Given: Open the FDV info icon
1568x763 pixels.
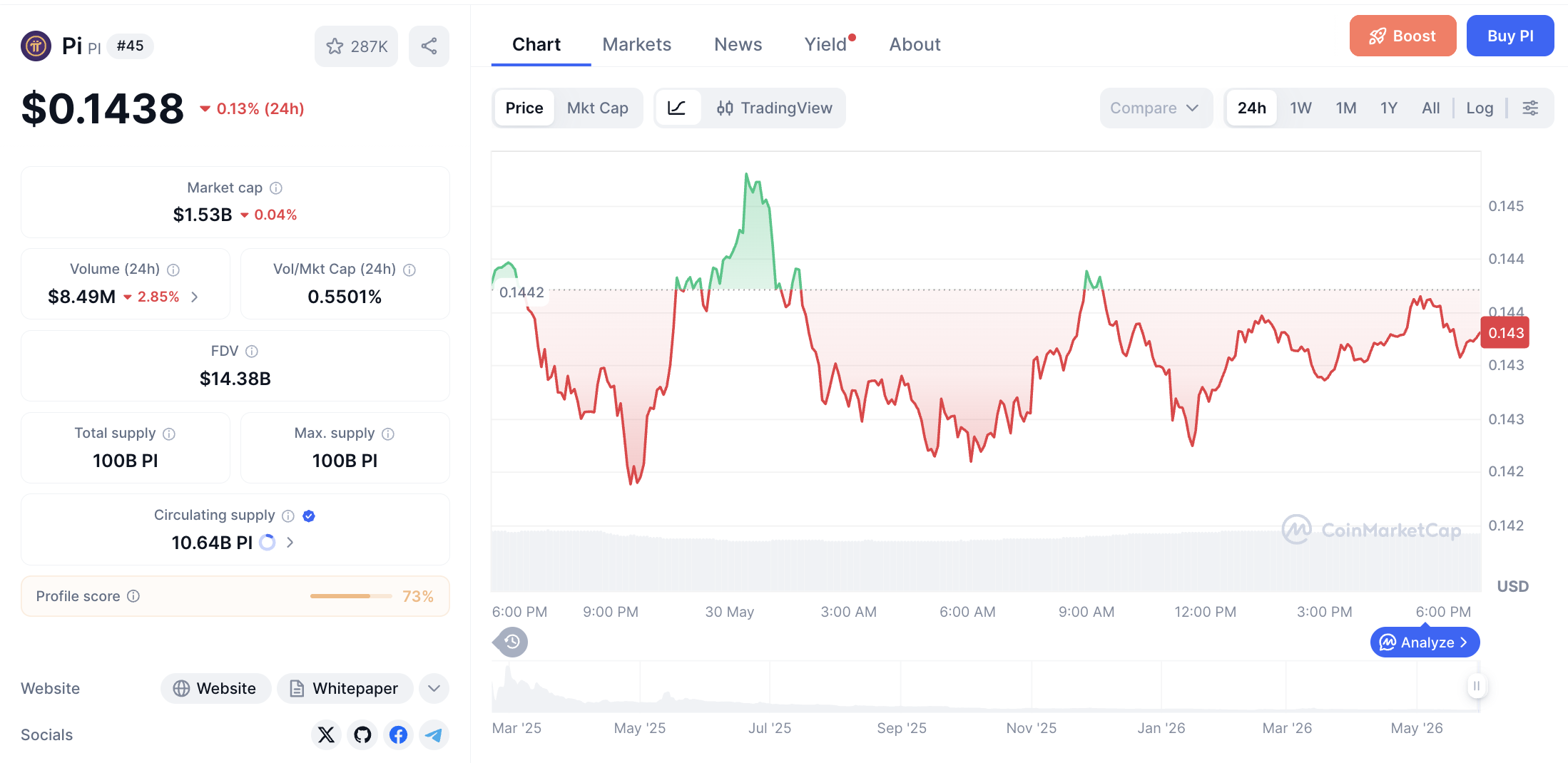Looking at the screenshot, I should [x=252, y=352].
